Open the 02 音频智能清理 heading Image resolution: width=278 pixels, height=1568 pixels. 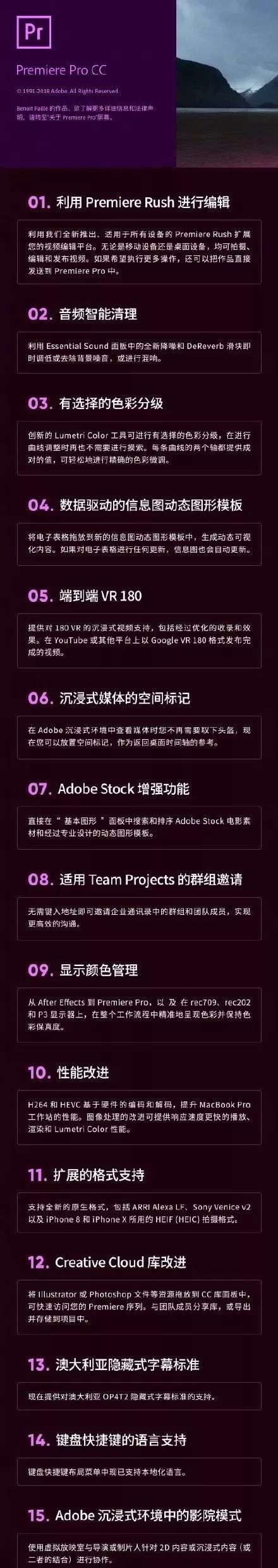[82, 314]
